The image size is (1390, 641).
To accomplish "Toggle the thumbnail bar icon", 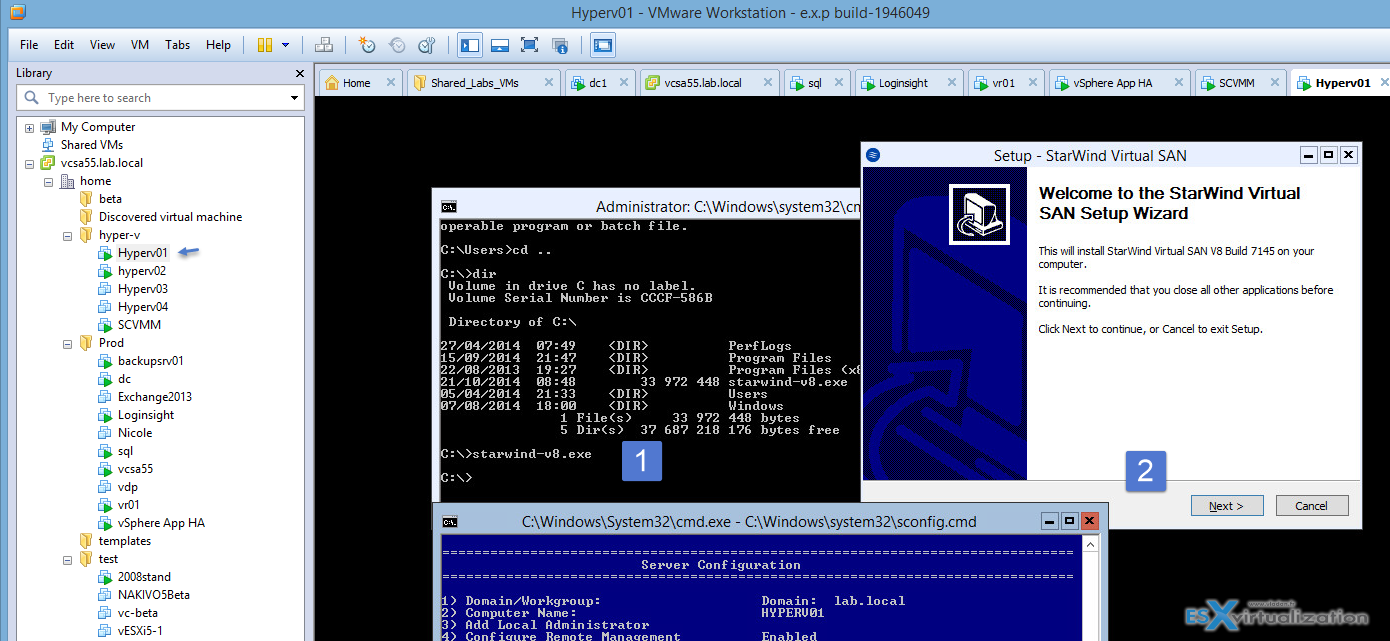I will tap(500, 45).
